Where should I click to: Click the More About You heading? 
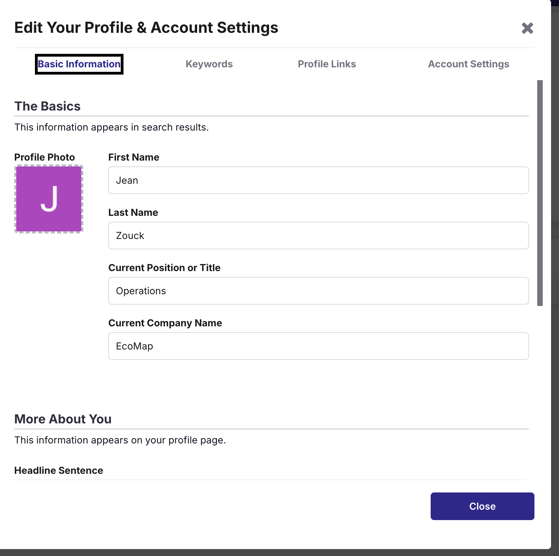coord(63,419)
